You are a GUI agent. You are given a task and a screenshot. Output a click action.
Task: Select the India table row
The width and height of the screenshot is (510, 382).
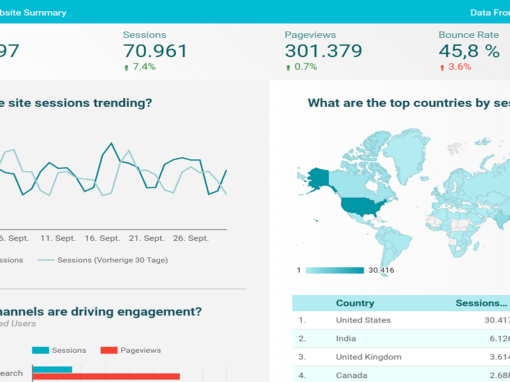(401, 339)
